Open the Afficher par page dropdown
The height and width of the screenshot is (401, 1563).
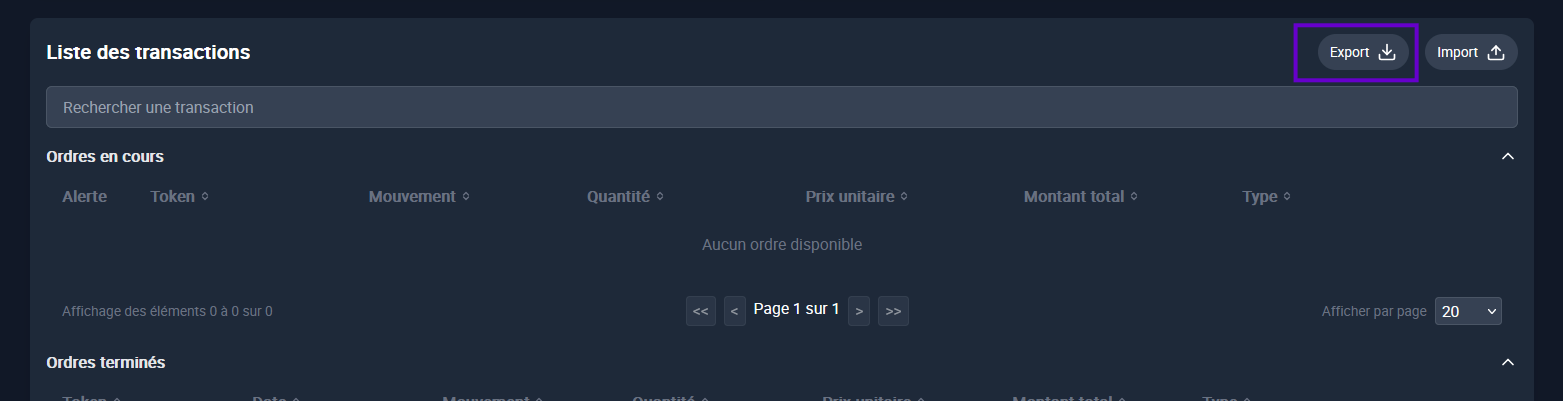tap(1468, 311)
